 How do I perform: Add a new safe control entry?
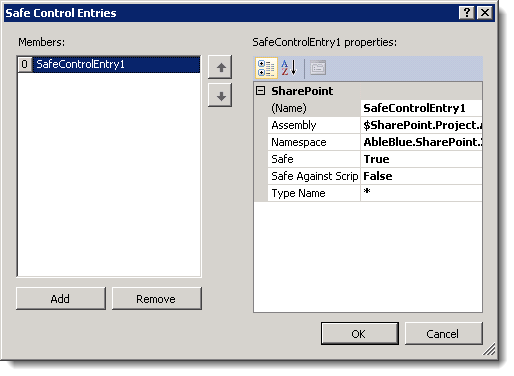coord(61,299)
